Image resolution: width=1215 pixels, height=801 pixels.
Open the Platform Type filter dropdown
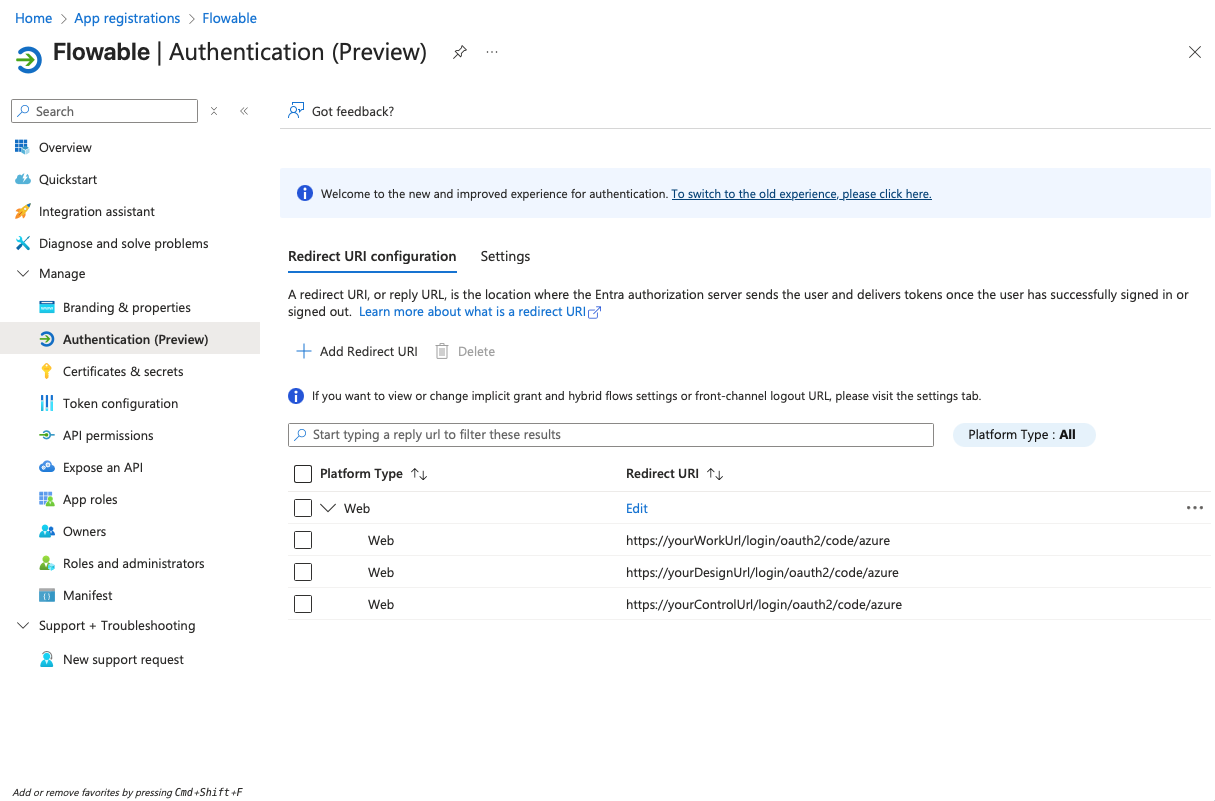[x=1023, y=435]
